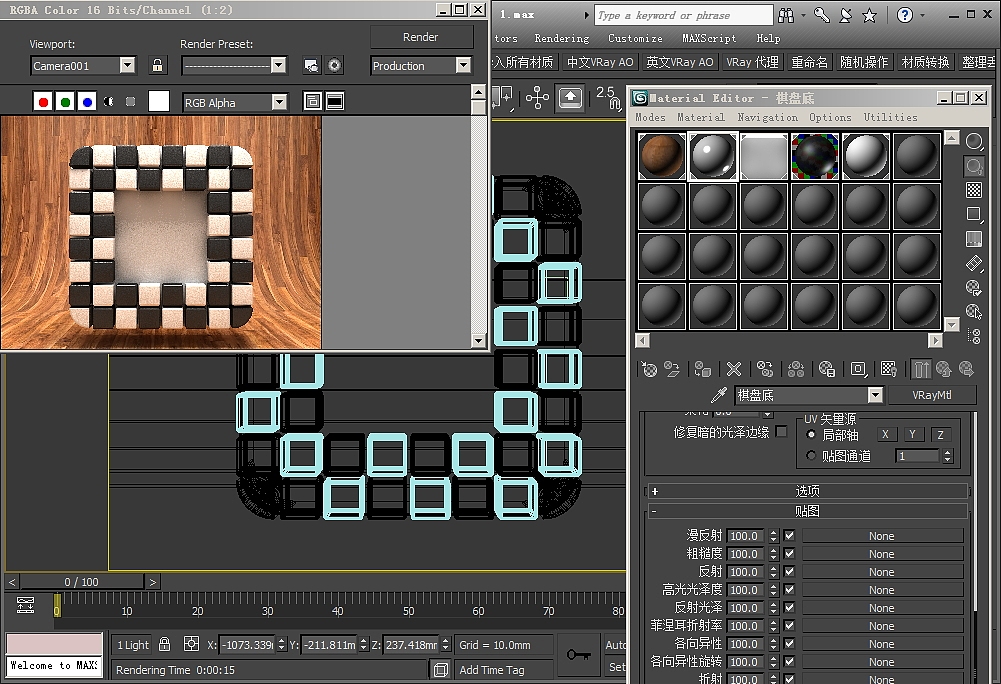Viewport: 1001px width, 684px height.
Task: Open the Help menu in main window
Action: pos(768,38)
